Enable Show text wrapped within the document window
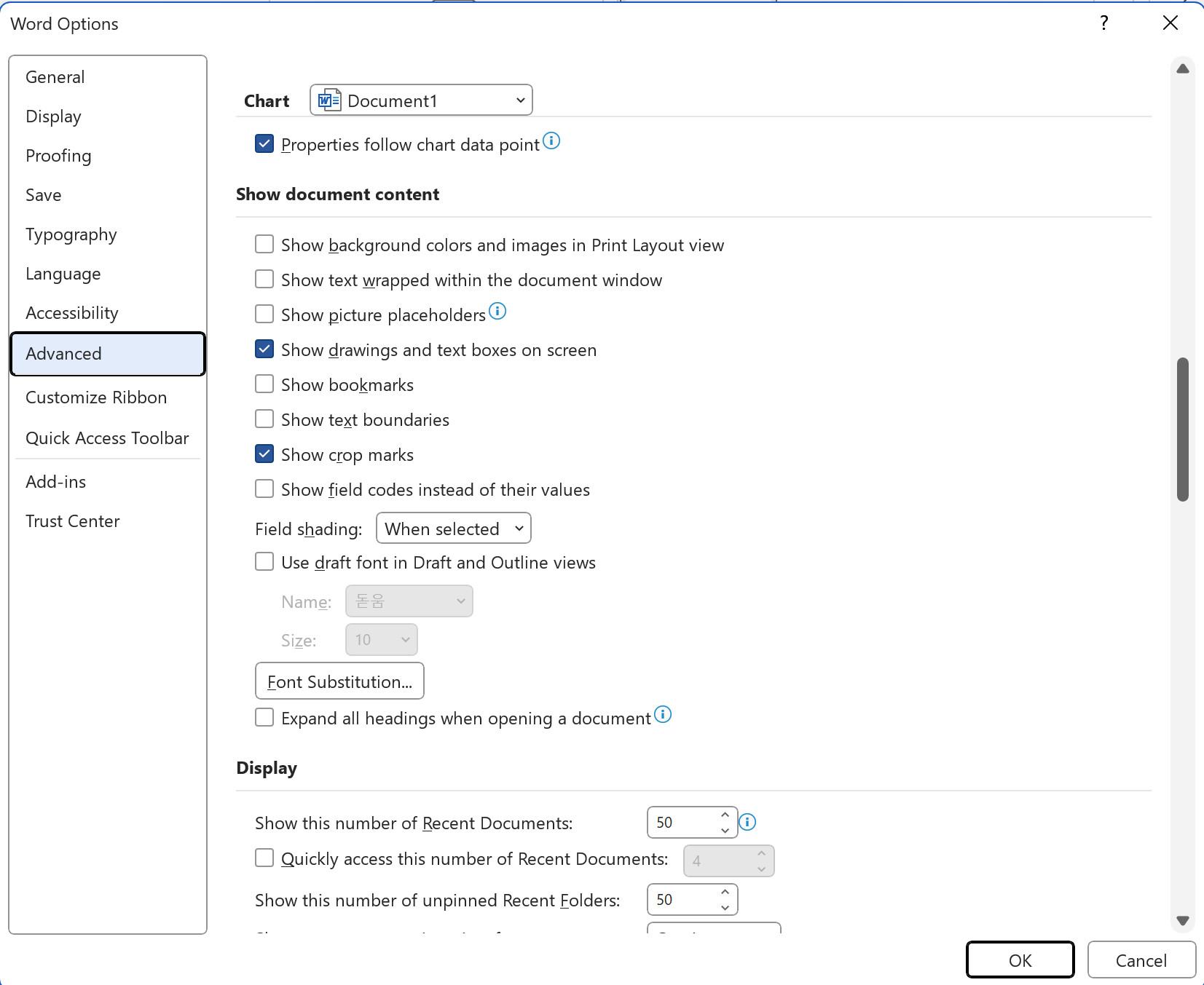This screenshot has width=1204, height=985. click(264, 279)
